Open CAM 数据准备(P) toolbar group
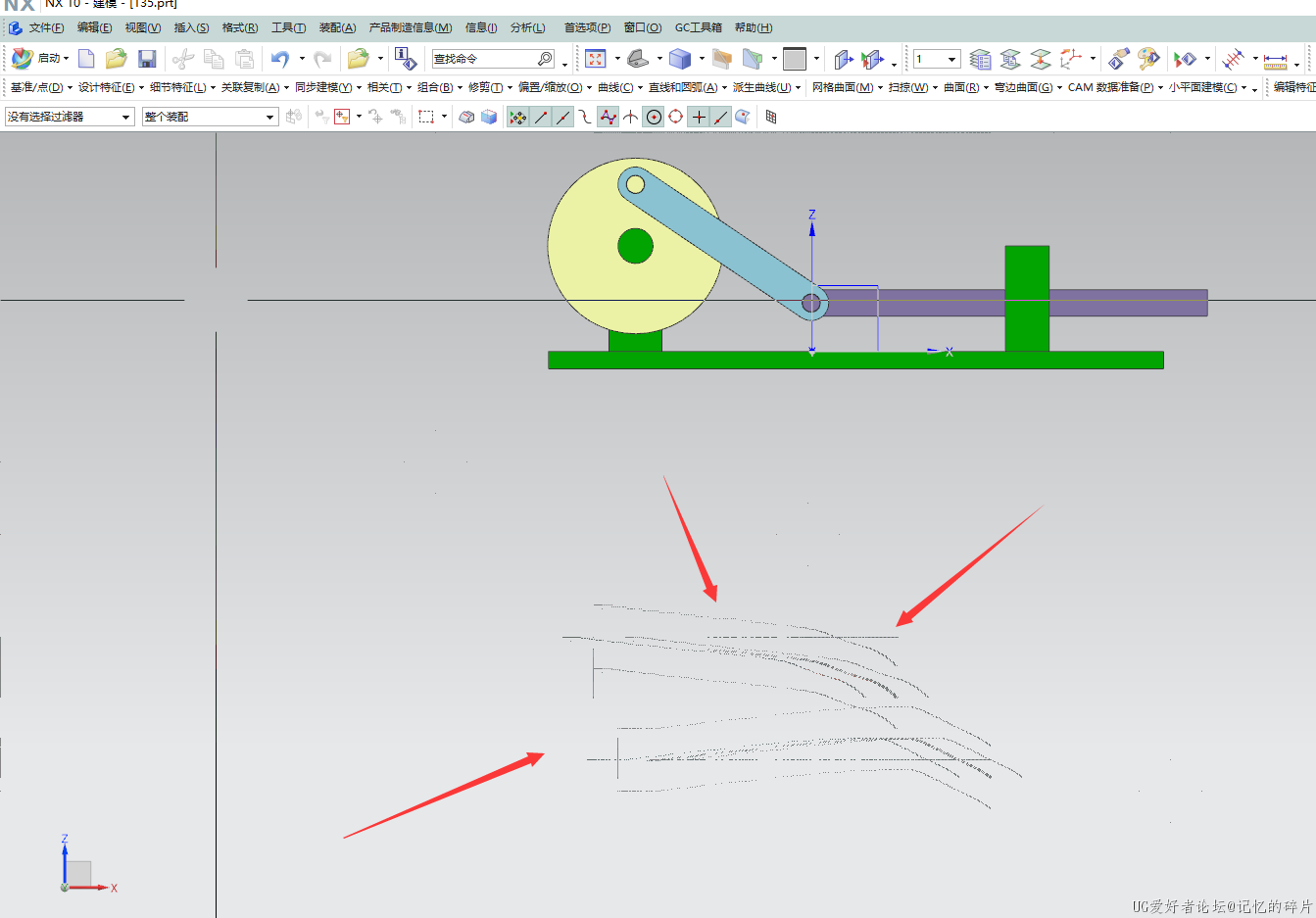Image resolution: width=1316 pixels, height=918 pixels. 1115,87
